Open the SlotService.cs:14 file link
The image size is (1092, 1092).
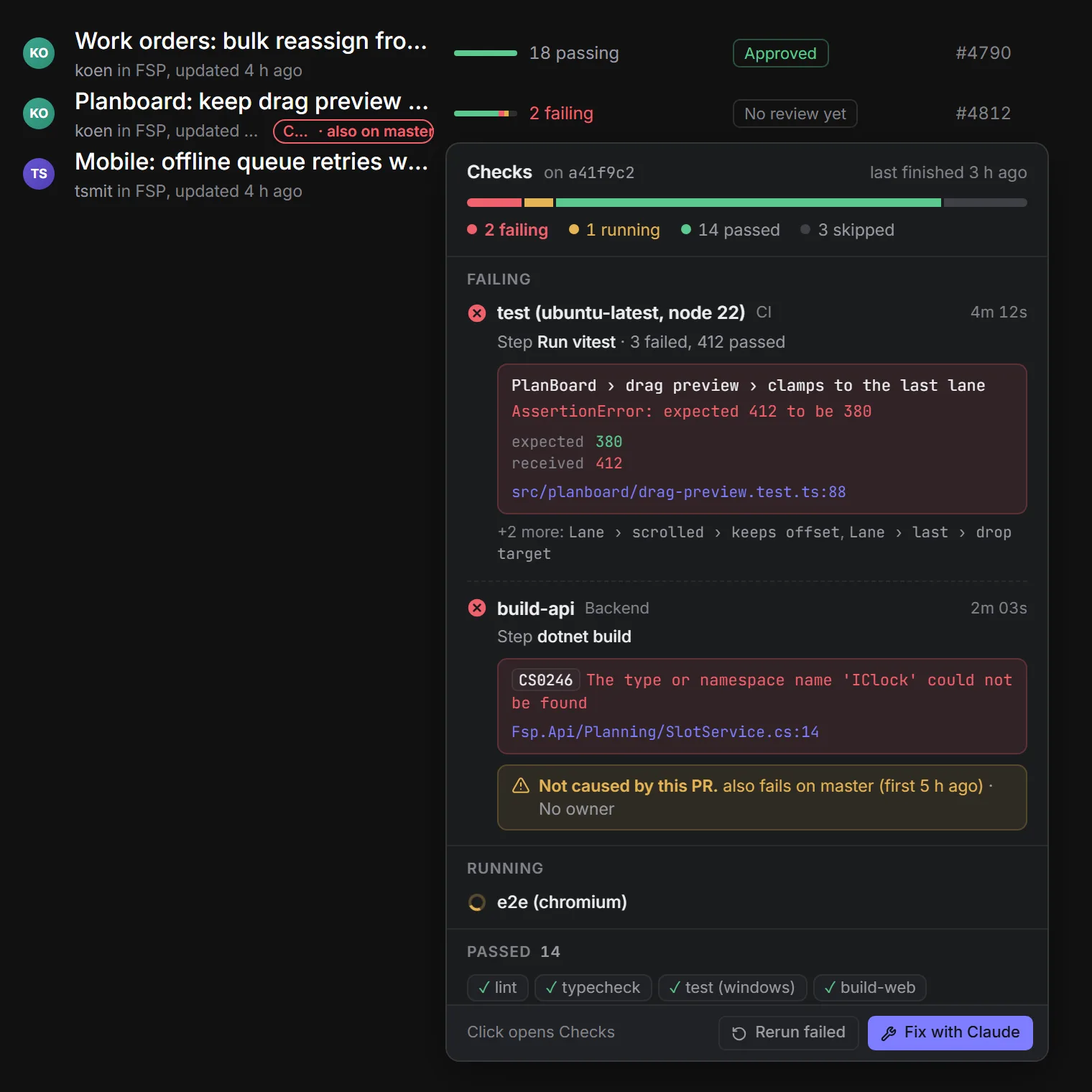click(665, 732)
